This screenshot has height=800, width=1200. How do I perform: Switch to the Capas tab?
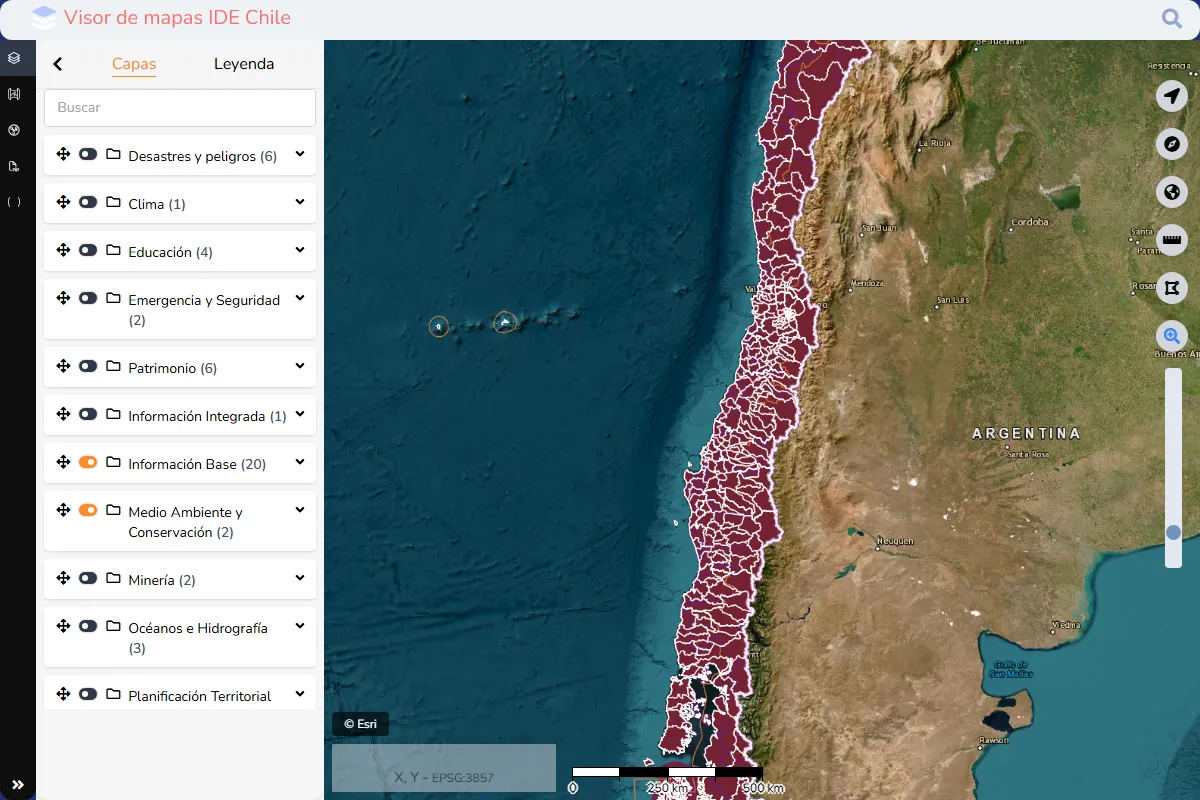tap(134, 64)
